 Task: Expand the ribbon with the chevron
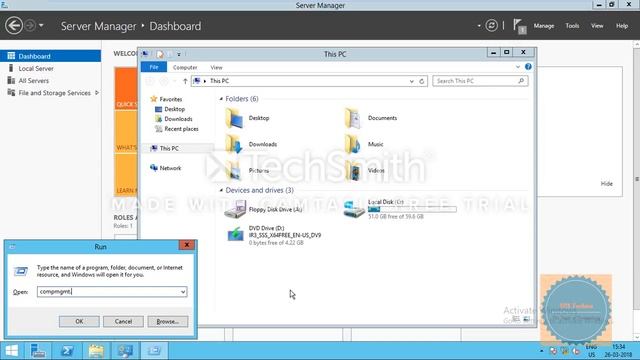[518, 67]
